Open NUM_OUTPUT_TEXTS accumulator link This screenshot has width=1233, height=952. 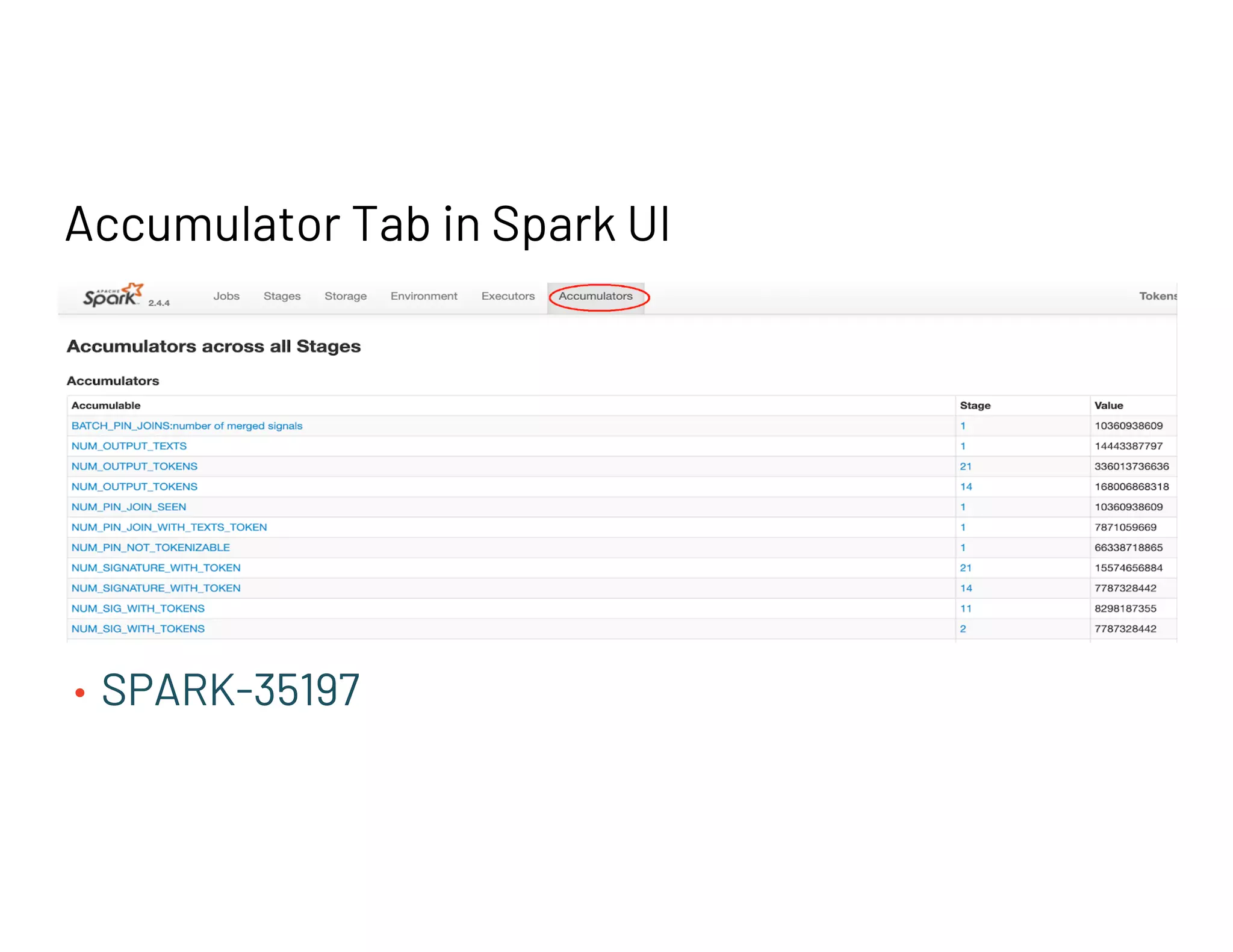(129, 446)
